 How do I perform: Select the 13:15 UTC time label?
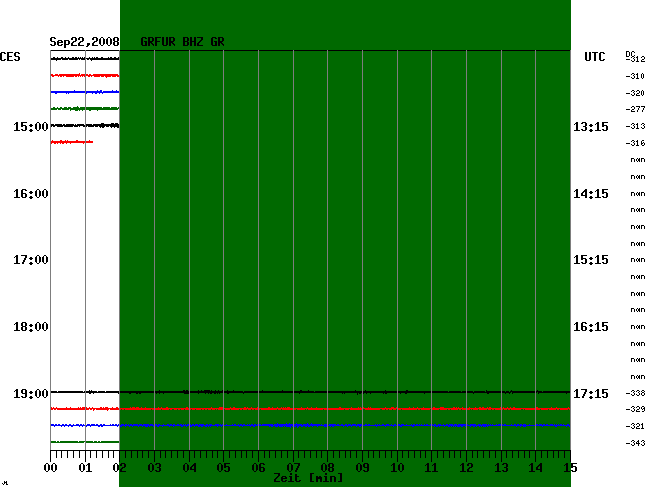point(591,126)
